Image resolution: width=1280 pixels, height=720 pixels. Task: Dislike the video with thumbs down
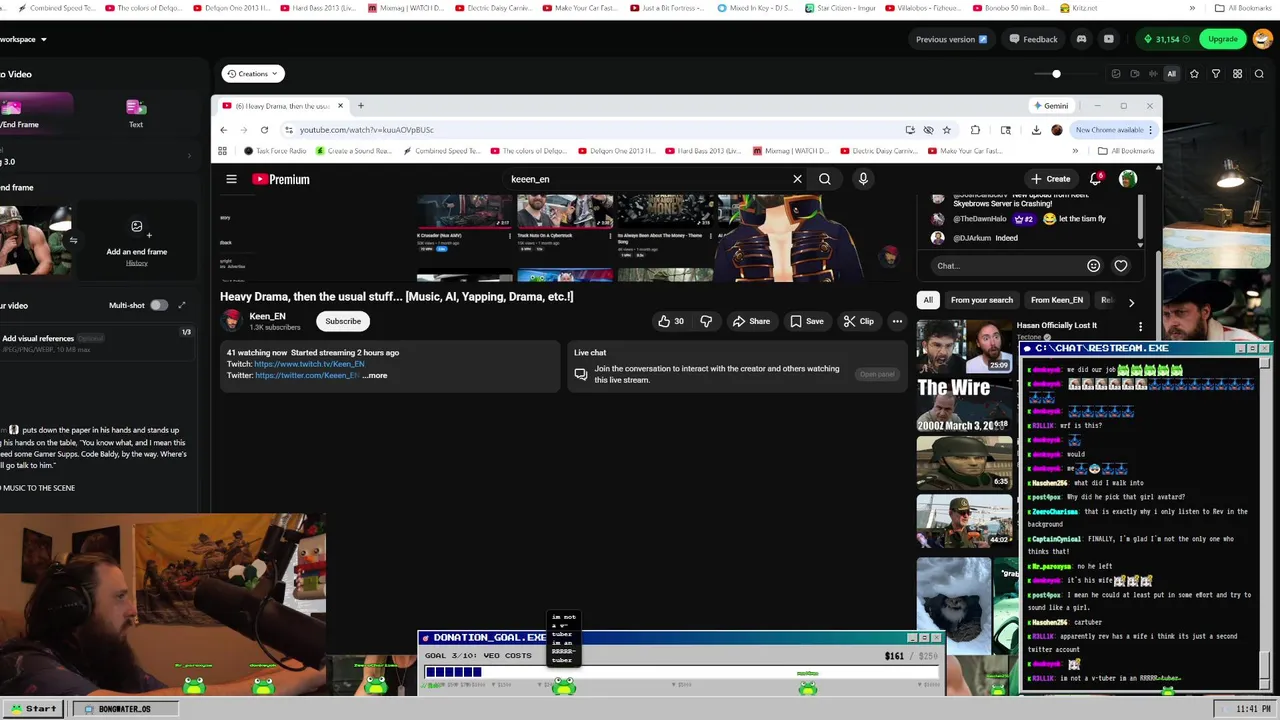pos(706,321)
